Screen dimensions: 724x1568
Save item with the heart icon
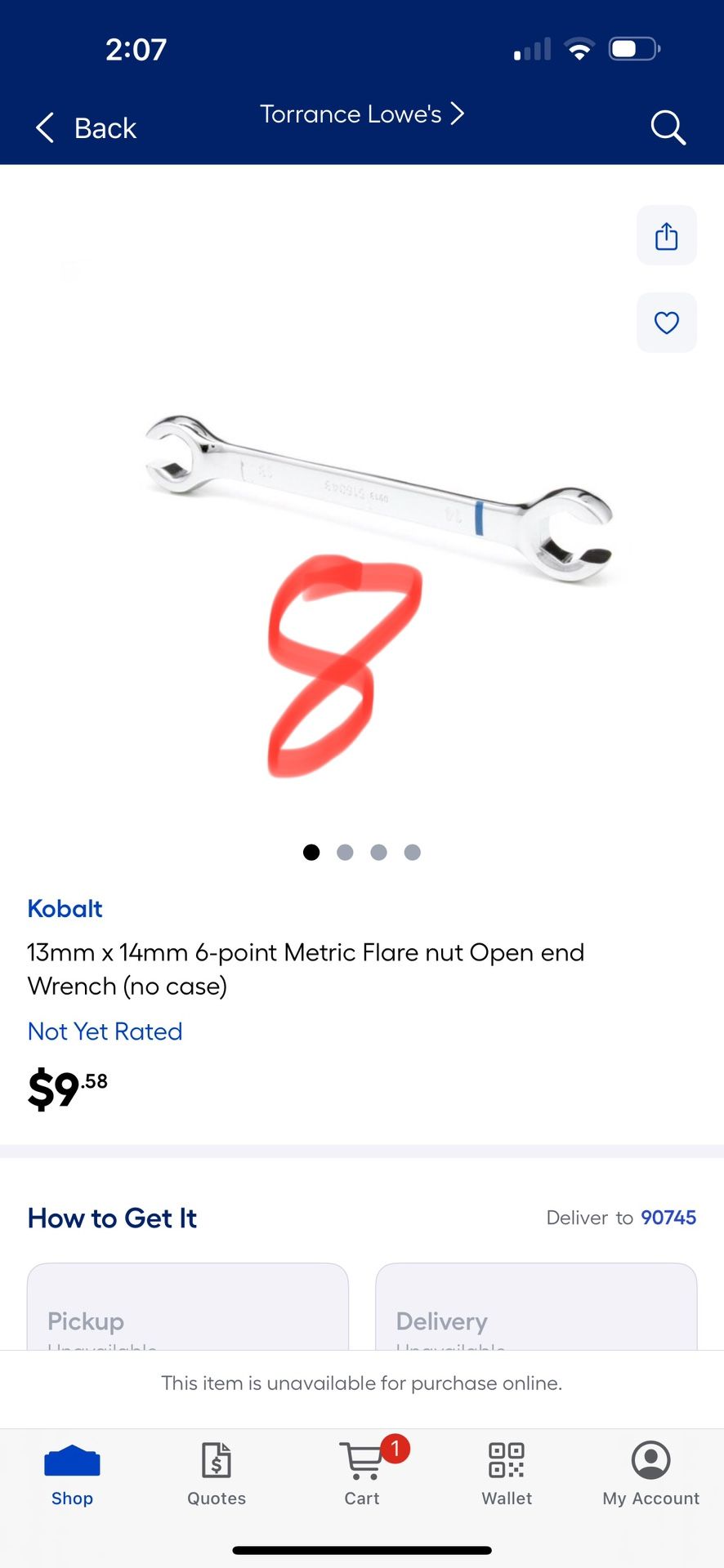pos(667,323)
